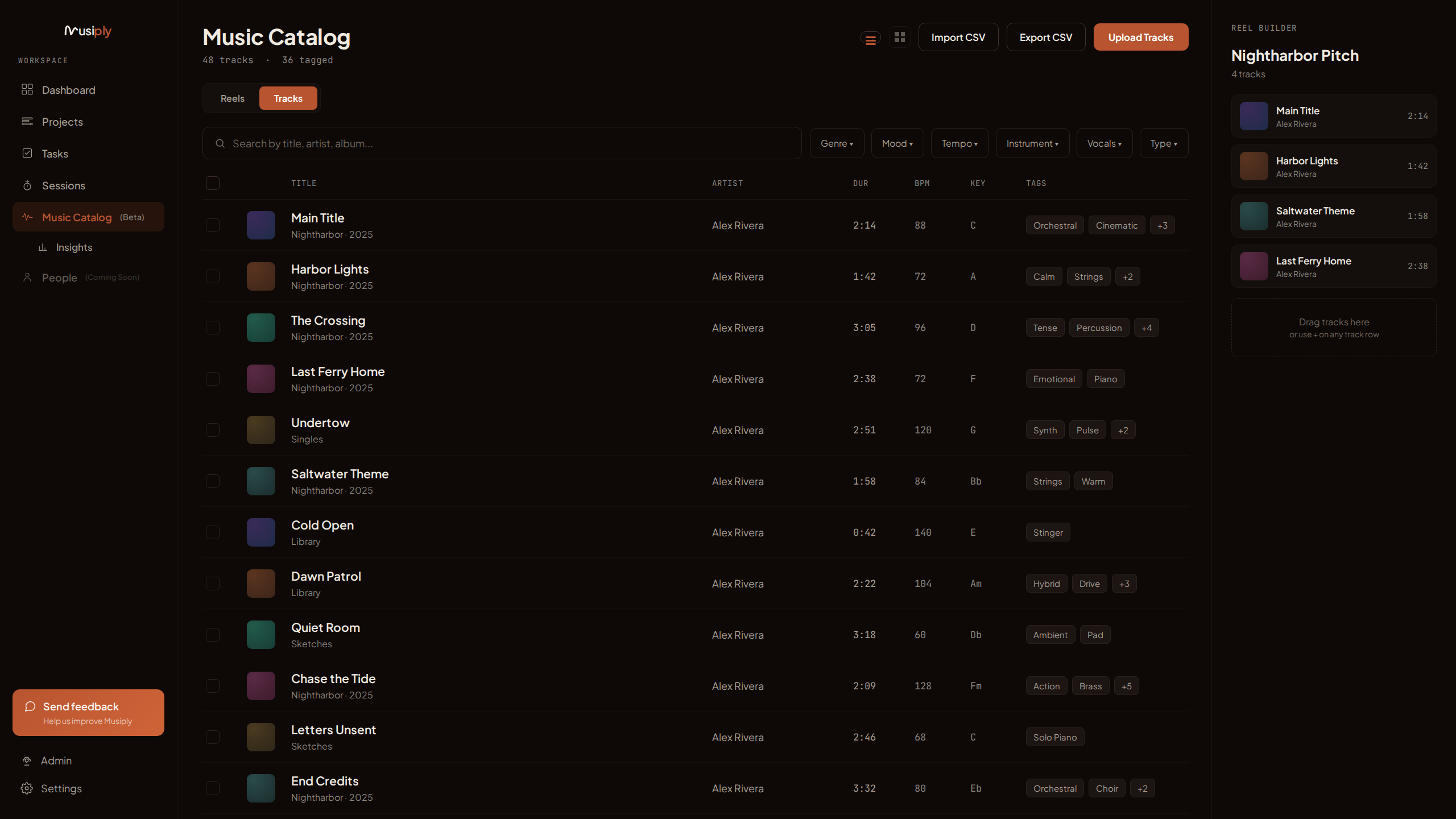Click the search magnifier icon
Image resolution: width=1456 pixels, height=819 pixels.
[x=220, y=143]
